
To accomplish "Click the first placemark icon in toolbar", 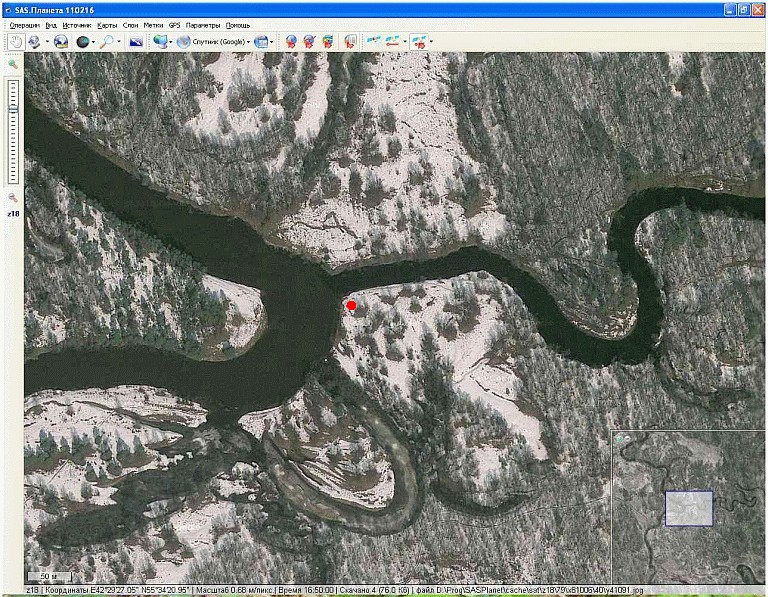I will (x=291, y=42).
